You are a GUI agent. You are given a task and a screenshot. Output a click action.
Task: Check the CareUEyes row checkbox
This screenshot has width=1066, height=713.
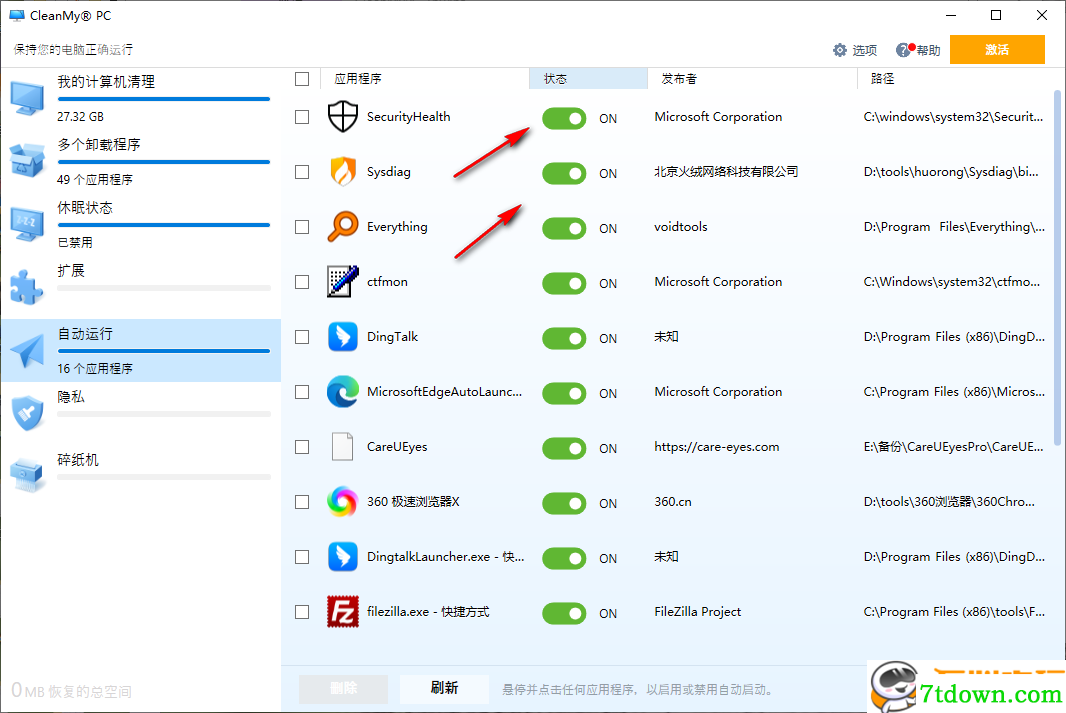(302, 447)
